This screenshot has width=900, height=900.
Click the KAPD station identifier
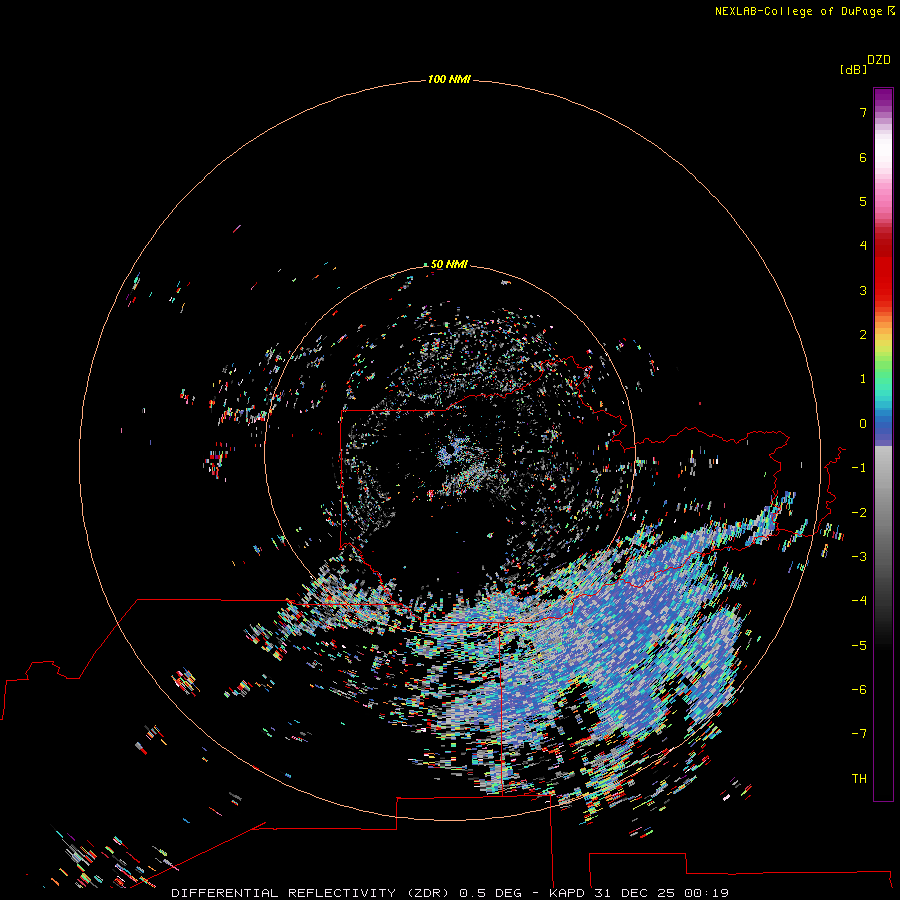(567, 893)
